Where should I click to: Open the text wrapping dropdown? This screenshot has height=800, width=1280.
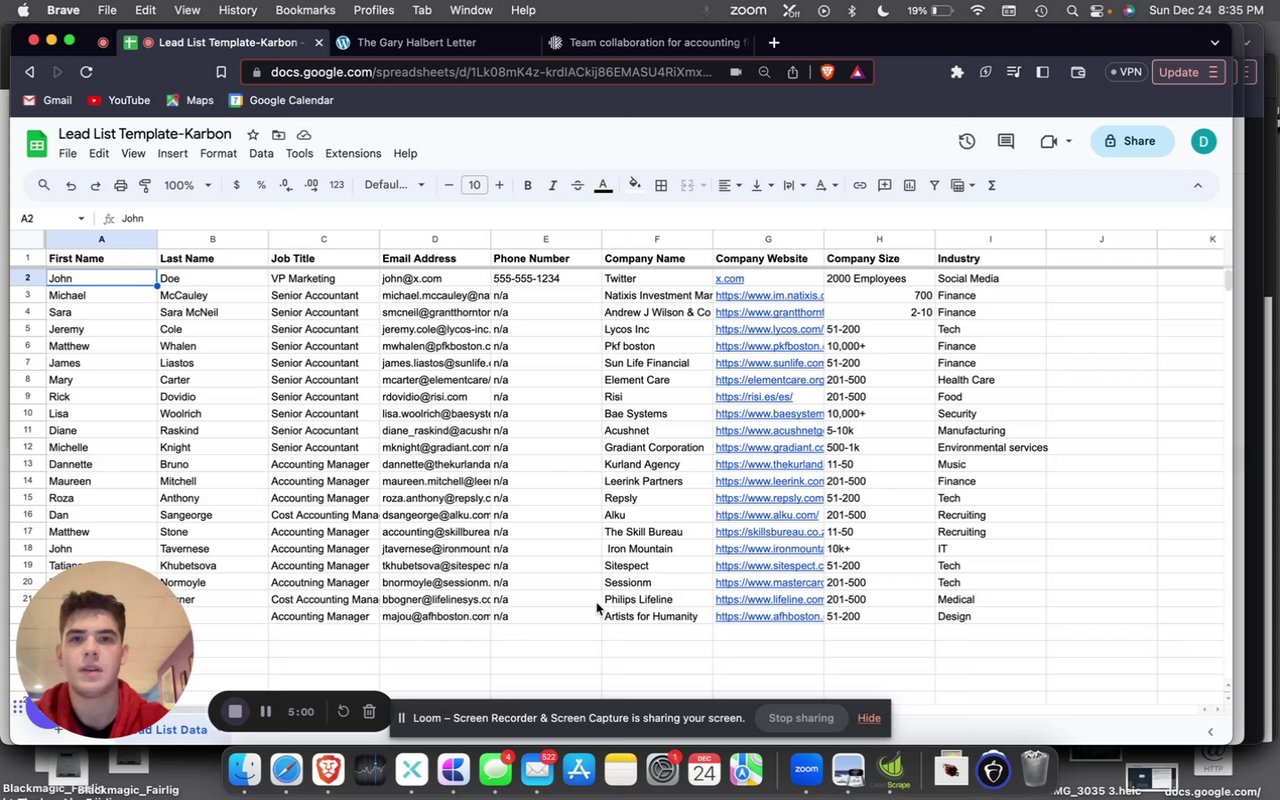click(x=793, y=185)
